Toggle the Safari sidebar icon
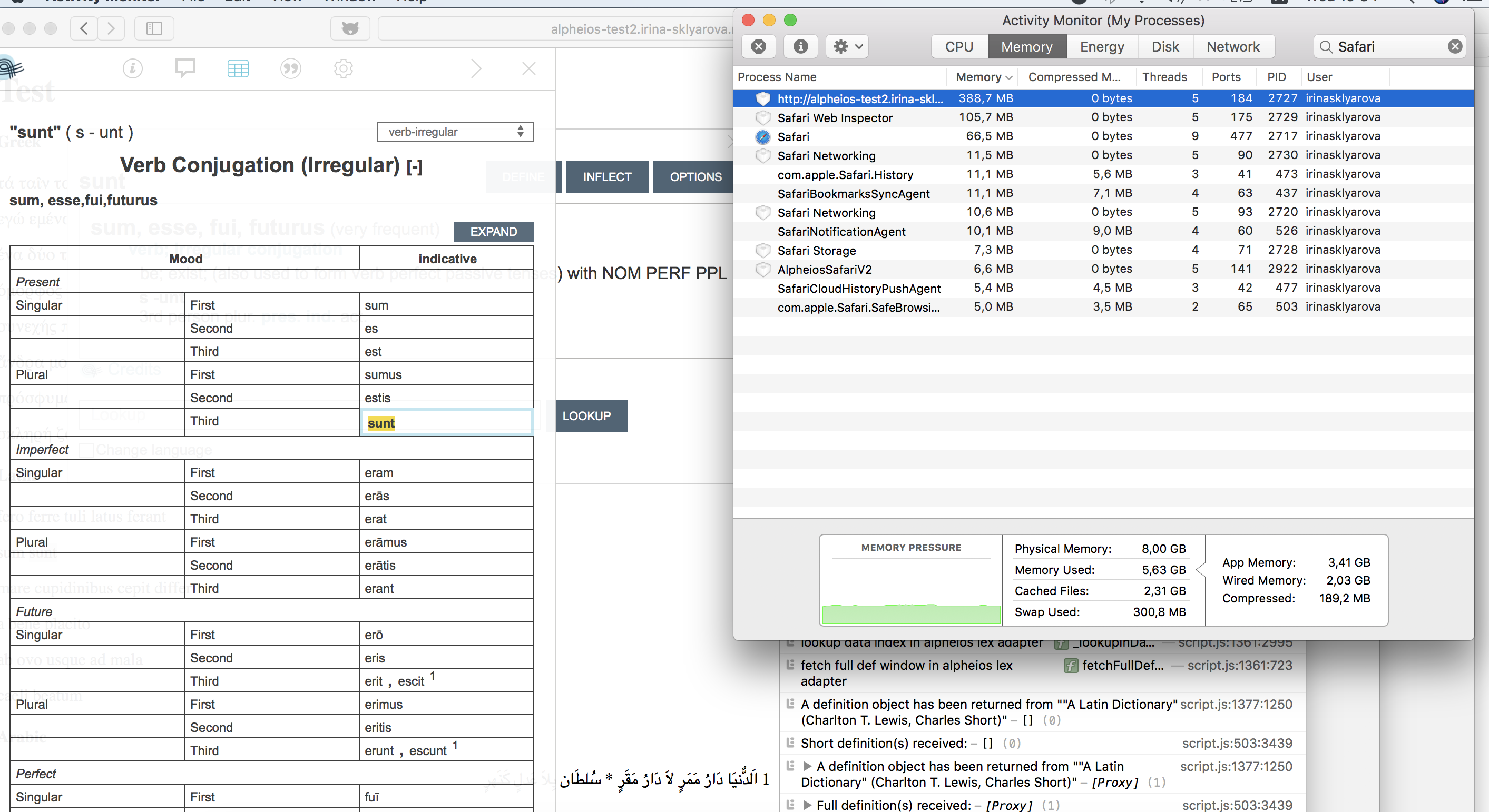 coord(154,28)
